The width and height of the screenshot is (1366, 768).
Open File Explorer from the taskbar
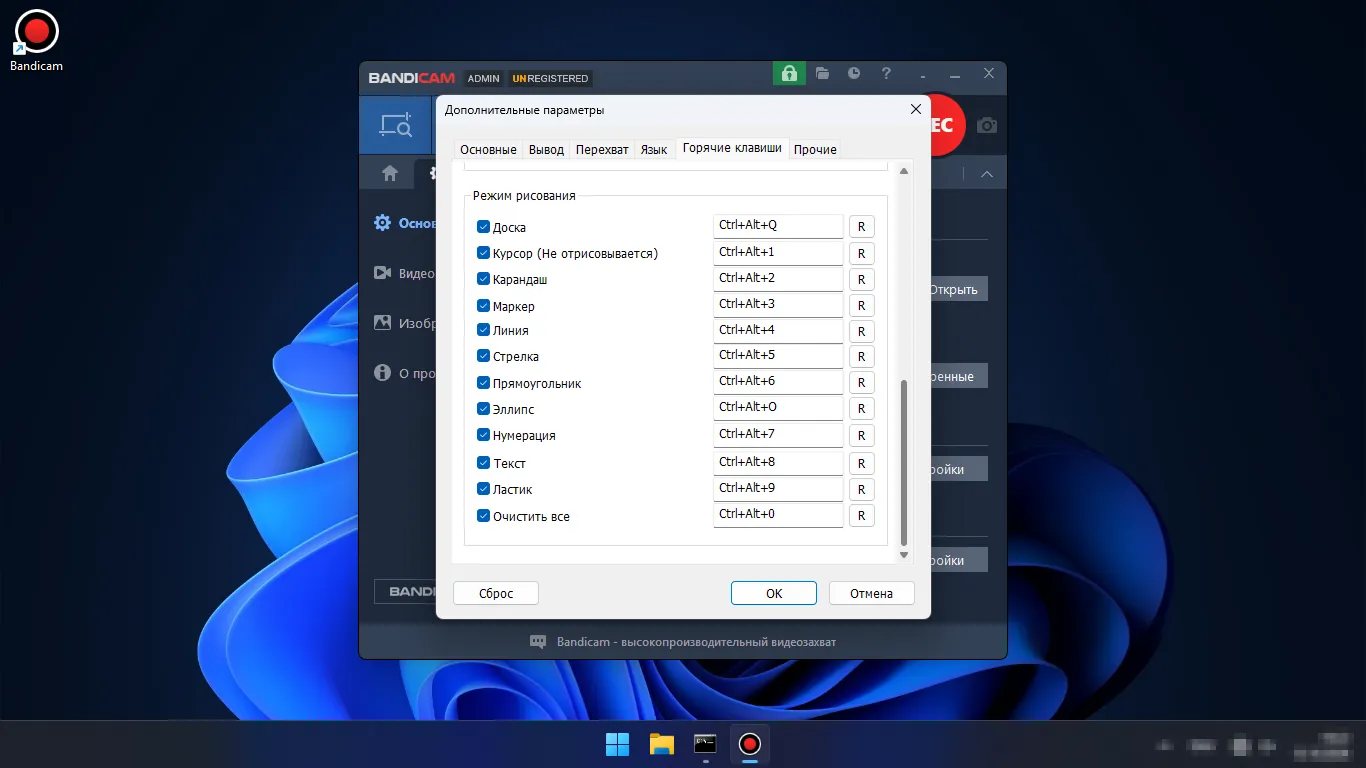(x=662, y=744)
